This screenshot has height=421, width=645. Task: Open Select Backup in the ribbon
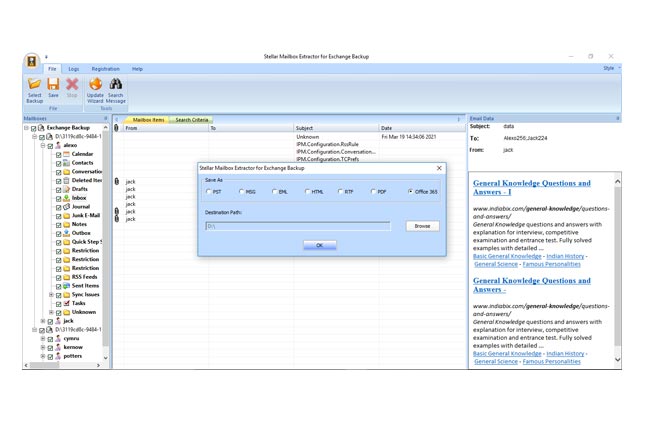[35, 90]
